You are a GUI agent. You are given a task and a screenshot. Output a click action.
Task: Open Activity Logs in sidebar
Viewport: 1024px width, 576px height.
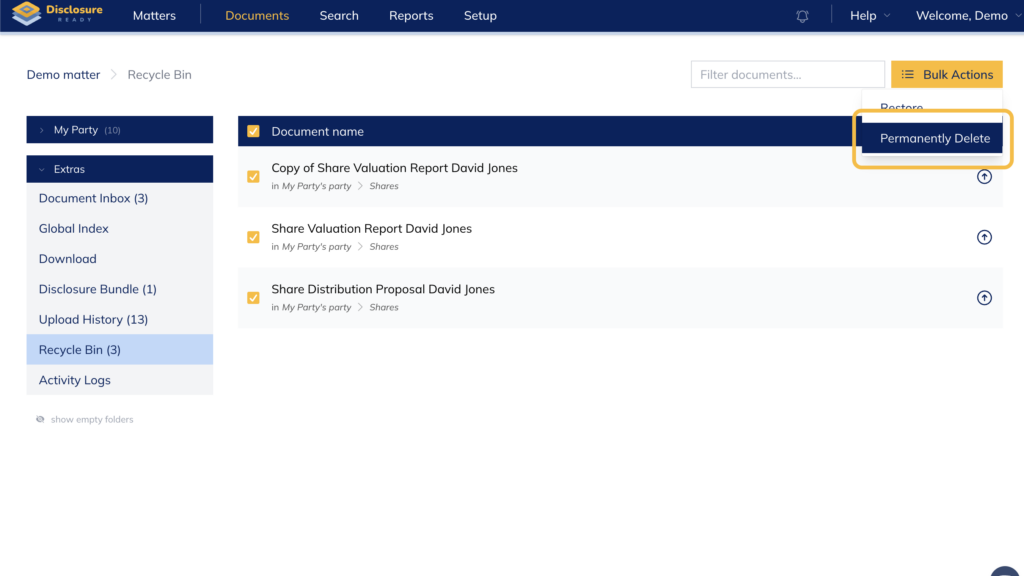coord(75,380)
